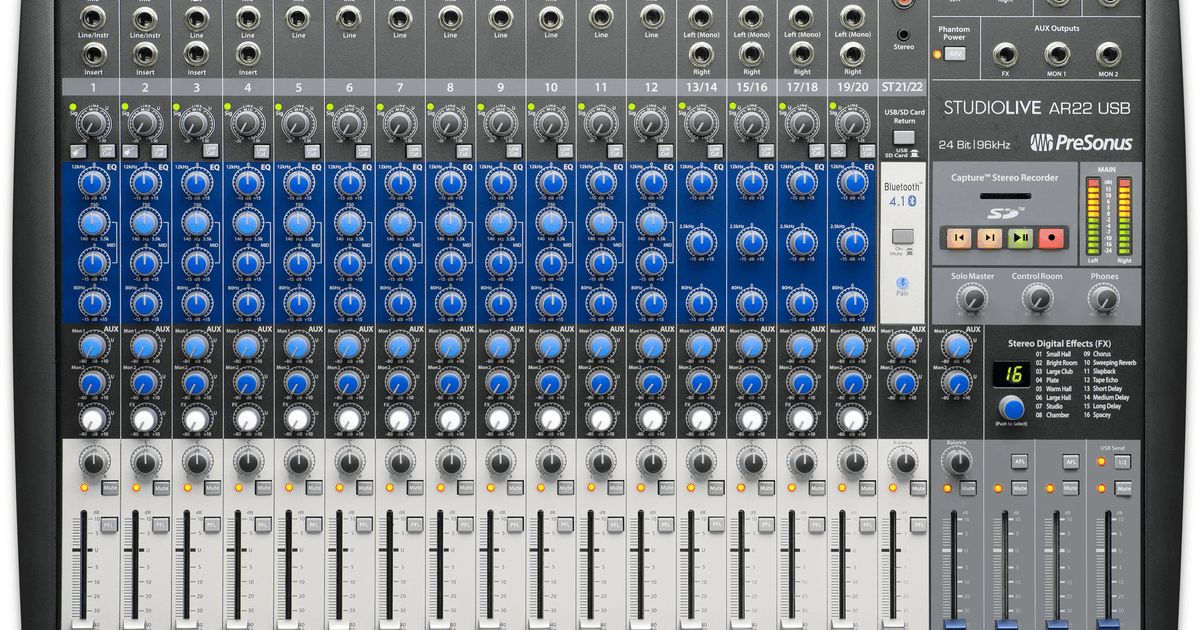Click the '16 Spacey' effect label

coord(1097,414)
